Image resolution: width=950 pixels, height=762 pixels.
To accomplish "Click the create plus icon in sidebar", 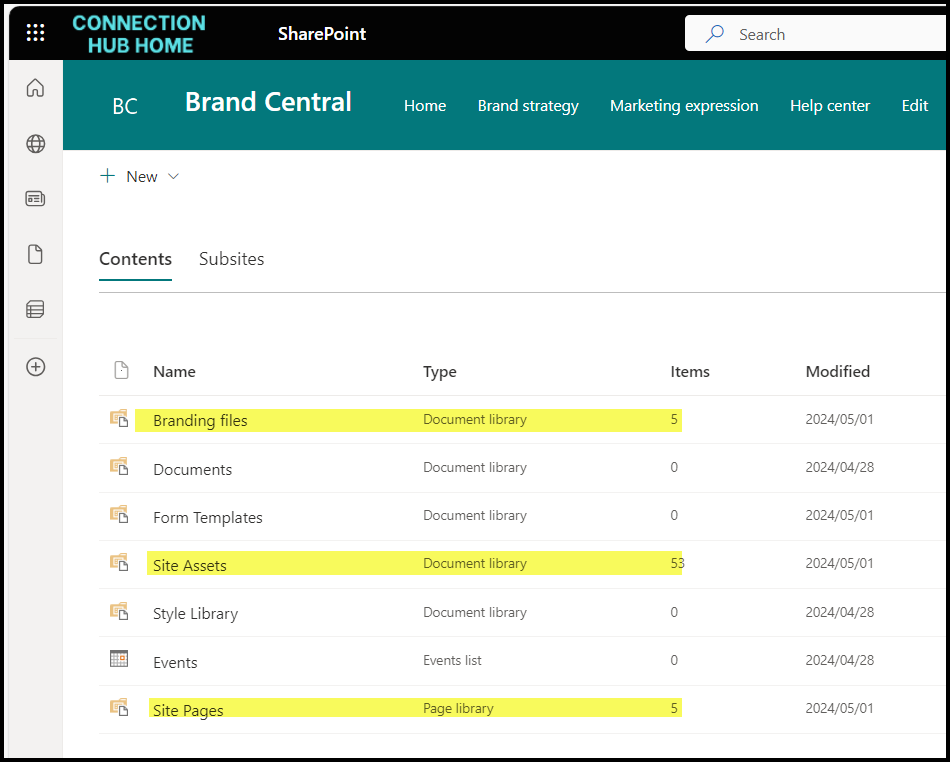I will coord(35,367).
